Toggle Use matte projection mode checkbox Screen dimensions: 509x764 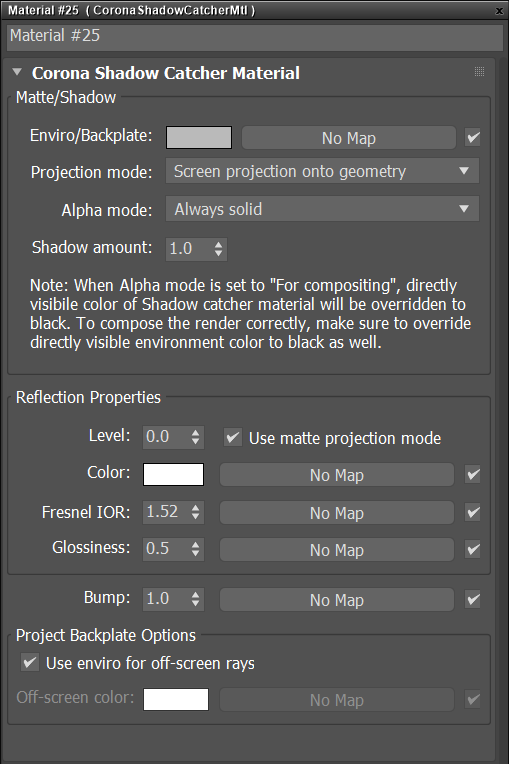tap(233, 438)
